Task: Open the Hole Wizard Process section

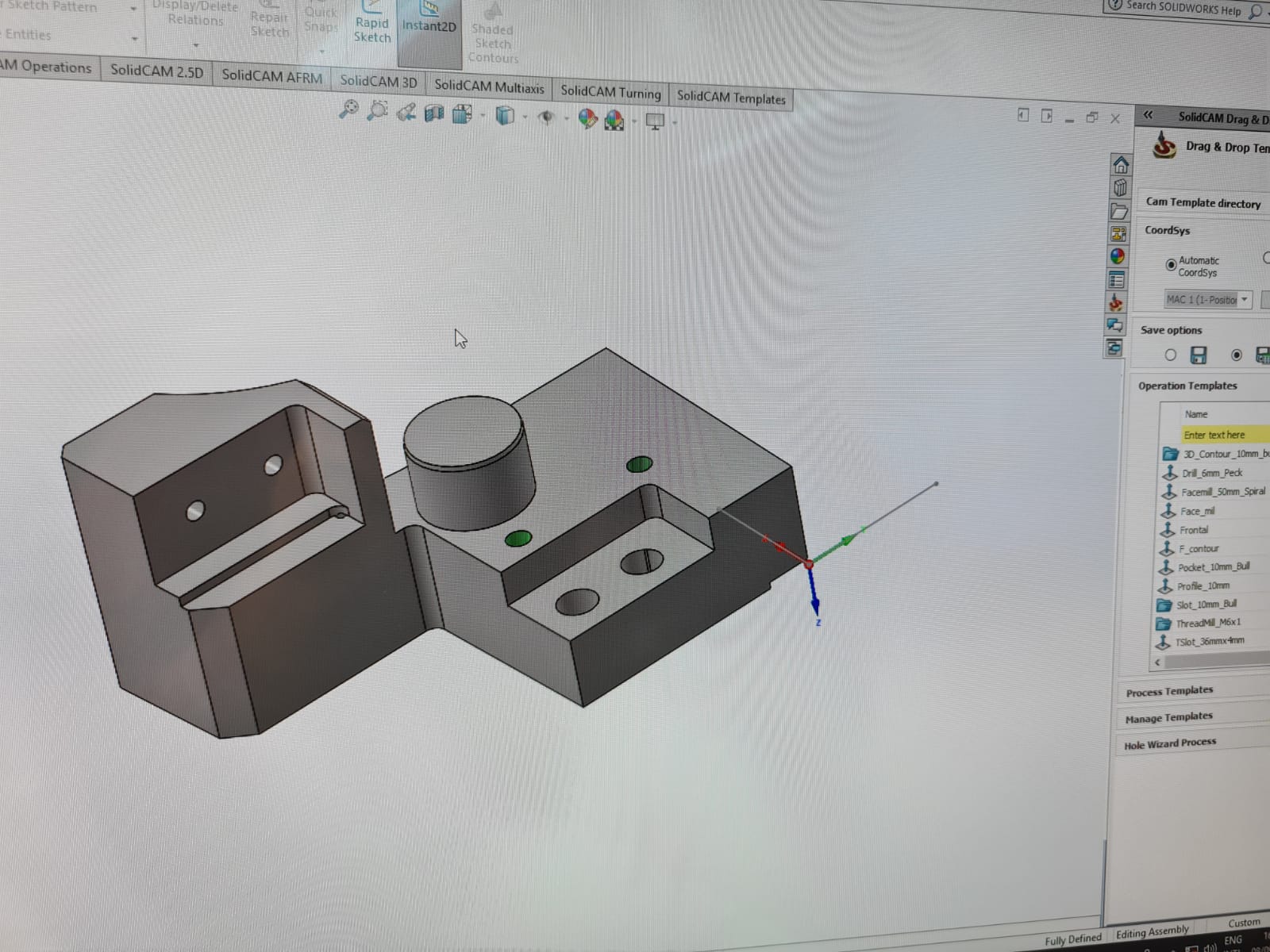Action: click(1170, 743)
